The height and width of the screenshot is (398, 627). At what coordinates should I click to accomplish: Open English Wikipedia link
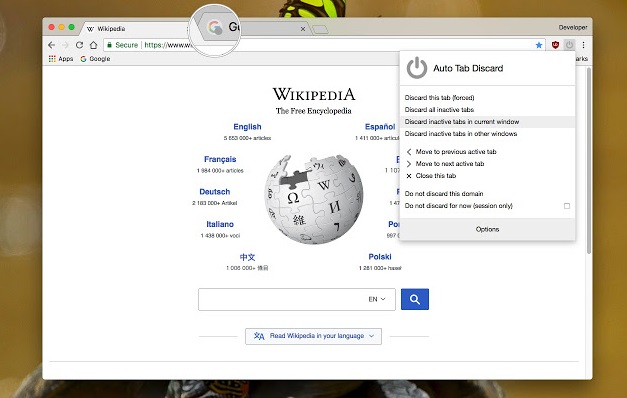(x=247, y=127)
